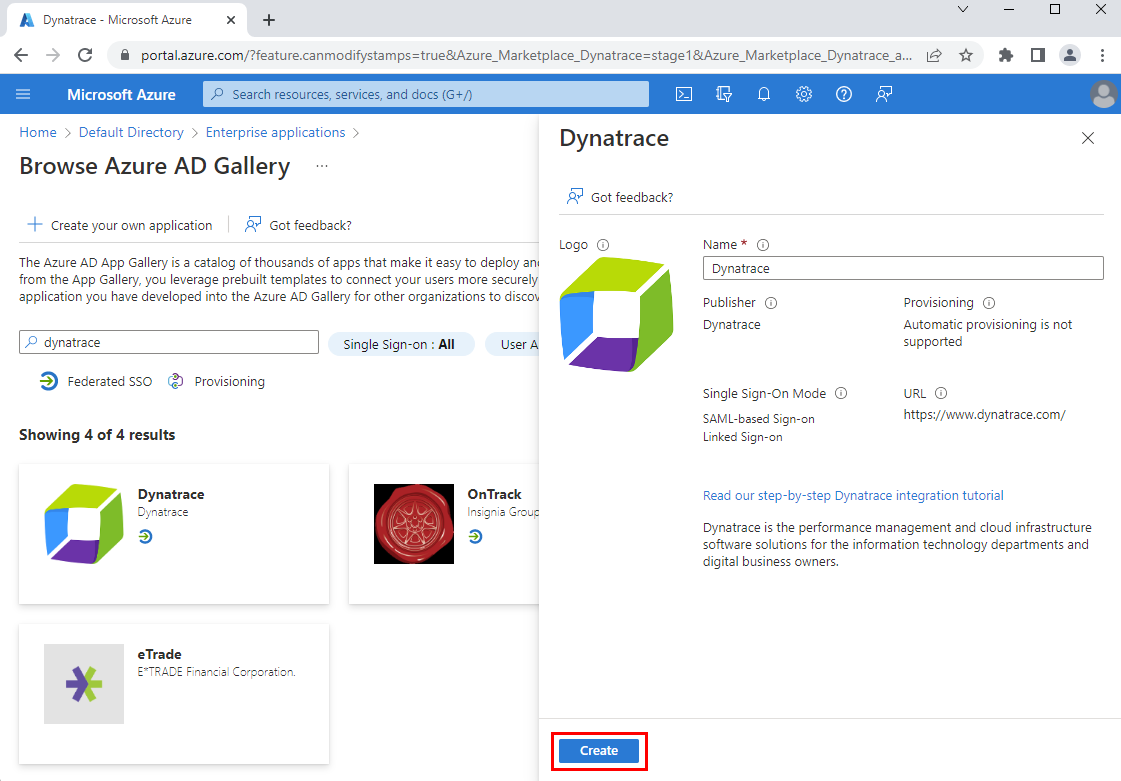The height and width of the screenshot is (781, 1121).
Task: Click the Microsoft Azure header title
Action: (122, 94)
